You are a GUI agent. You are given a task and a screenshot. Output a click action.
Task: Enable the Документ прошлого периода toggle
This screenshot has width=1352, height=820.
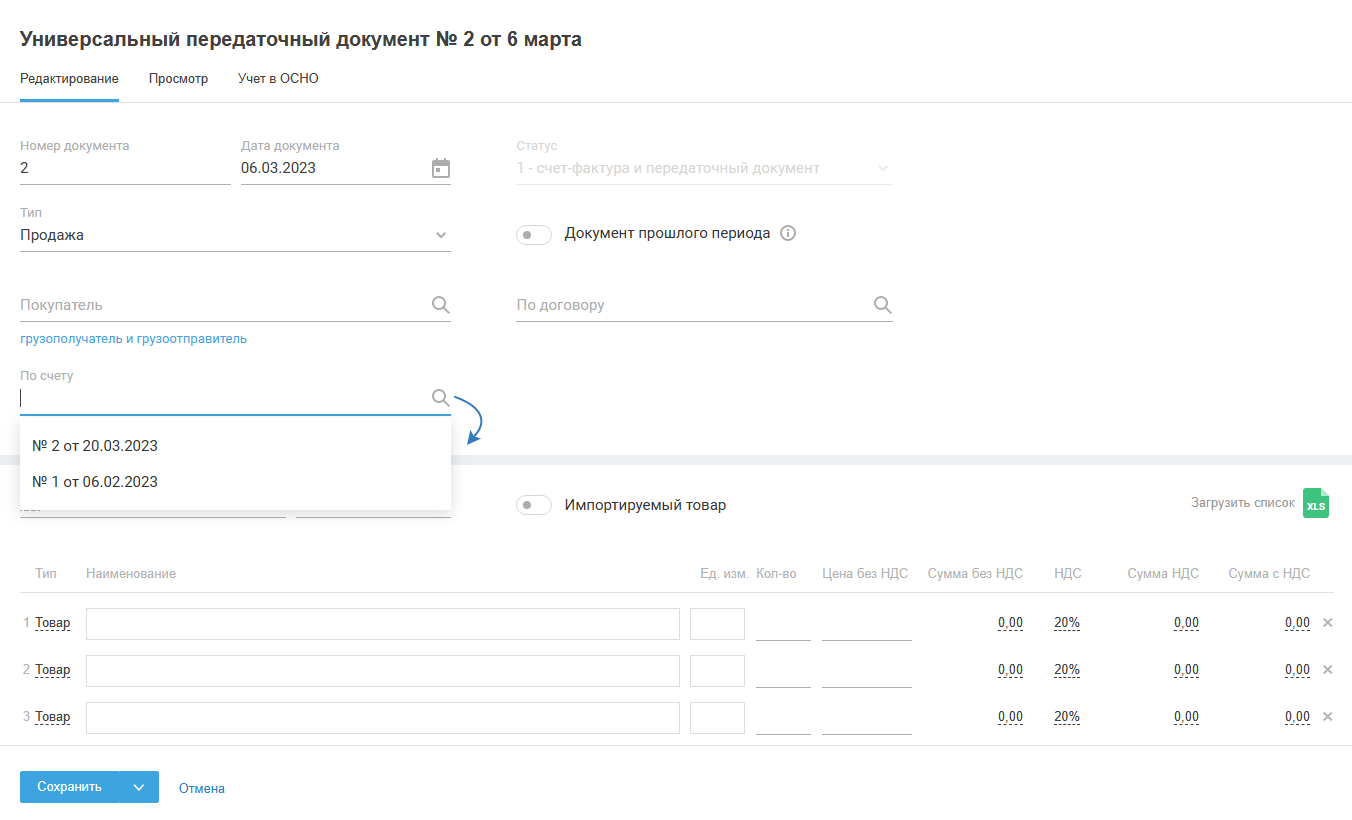pos(534,235)
